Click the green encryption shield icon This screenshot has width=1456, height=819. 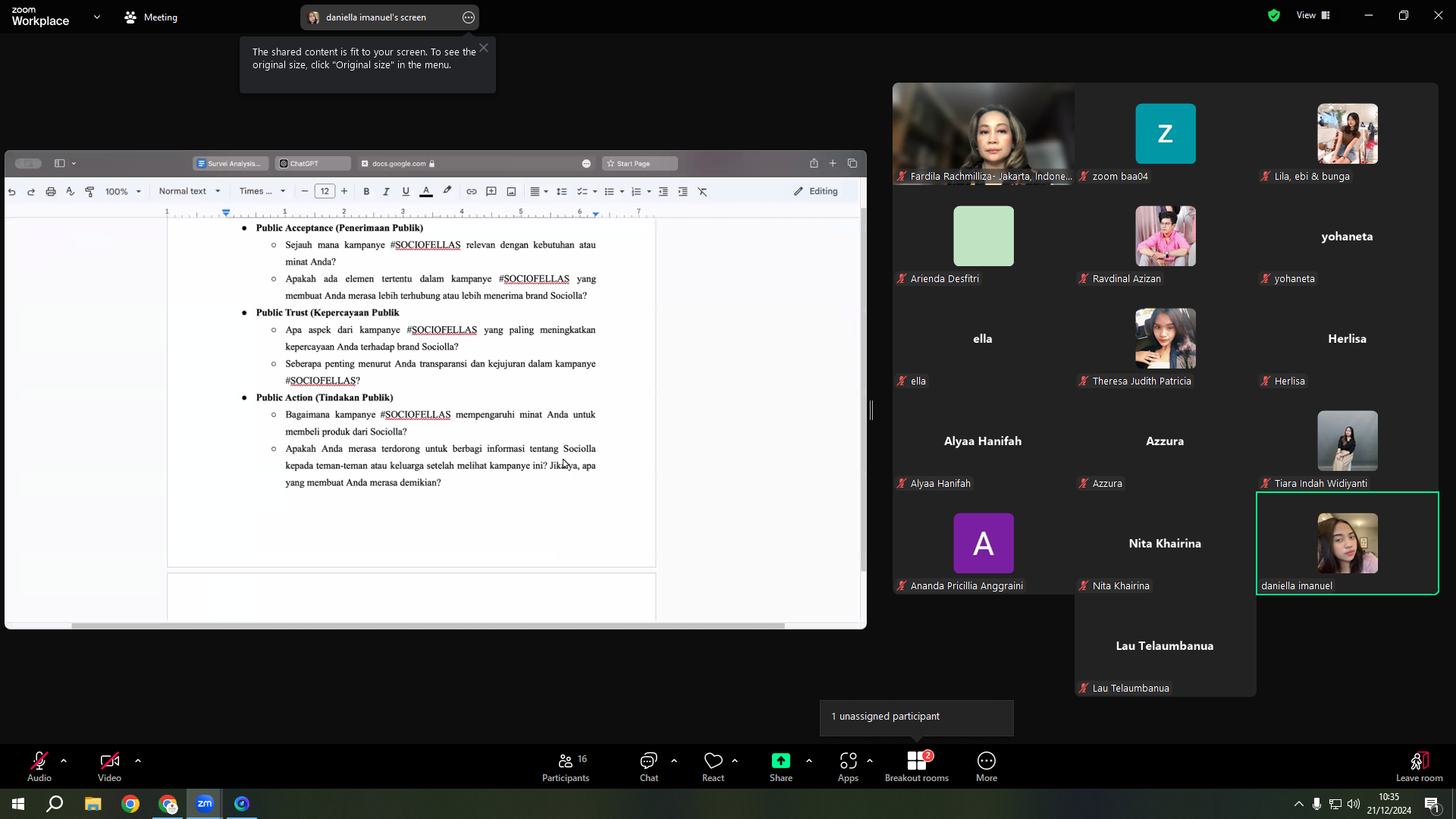tap(1274, 15)
